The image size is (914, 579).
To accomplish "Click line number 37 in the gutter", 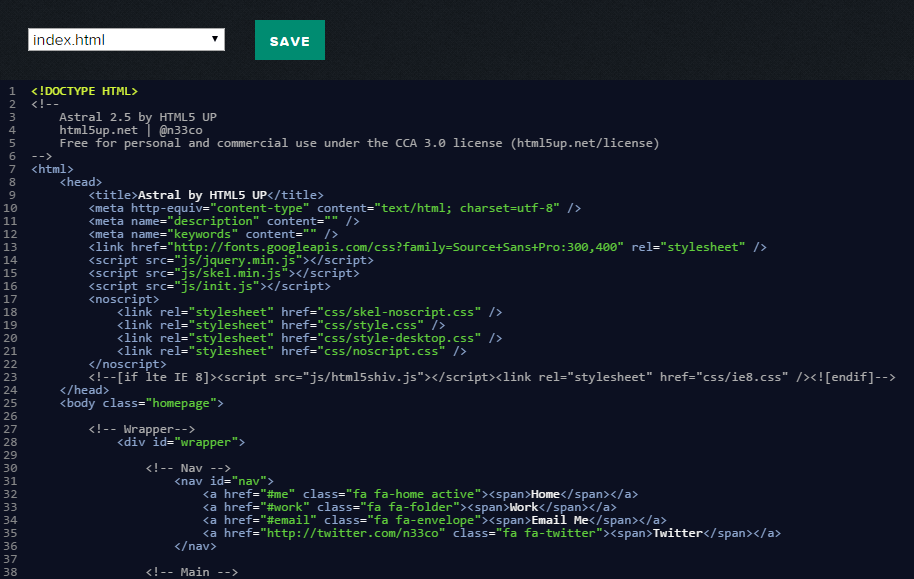I will tap(10, 559).
